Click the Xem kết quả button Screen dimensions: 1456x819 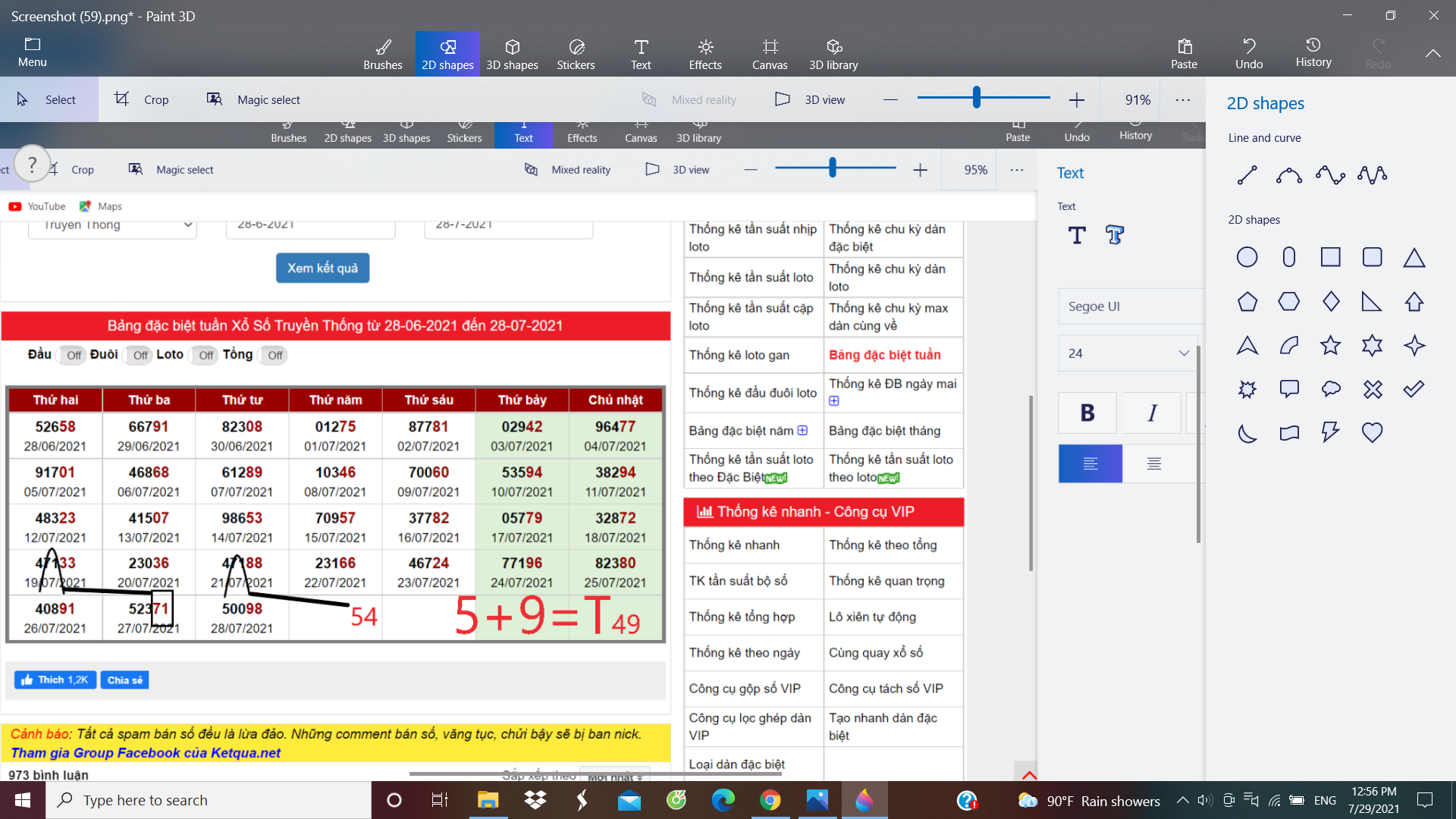(322, 268)
